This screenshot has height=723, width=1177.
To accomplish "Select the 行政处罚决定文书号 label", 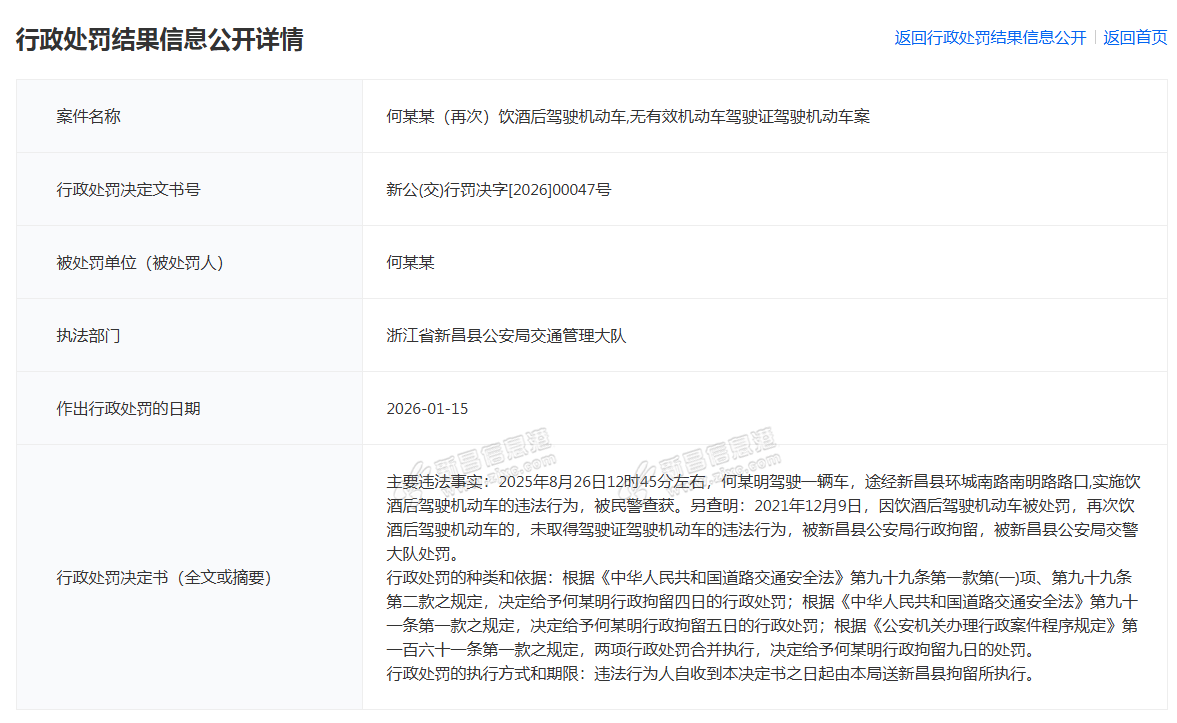I will tap(128, 189).
